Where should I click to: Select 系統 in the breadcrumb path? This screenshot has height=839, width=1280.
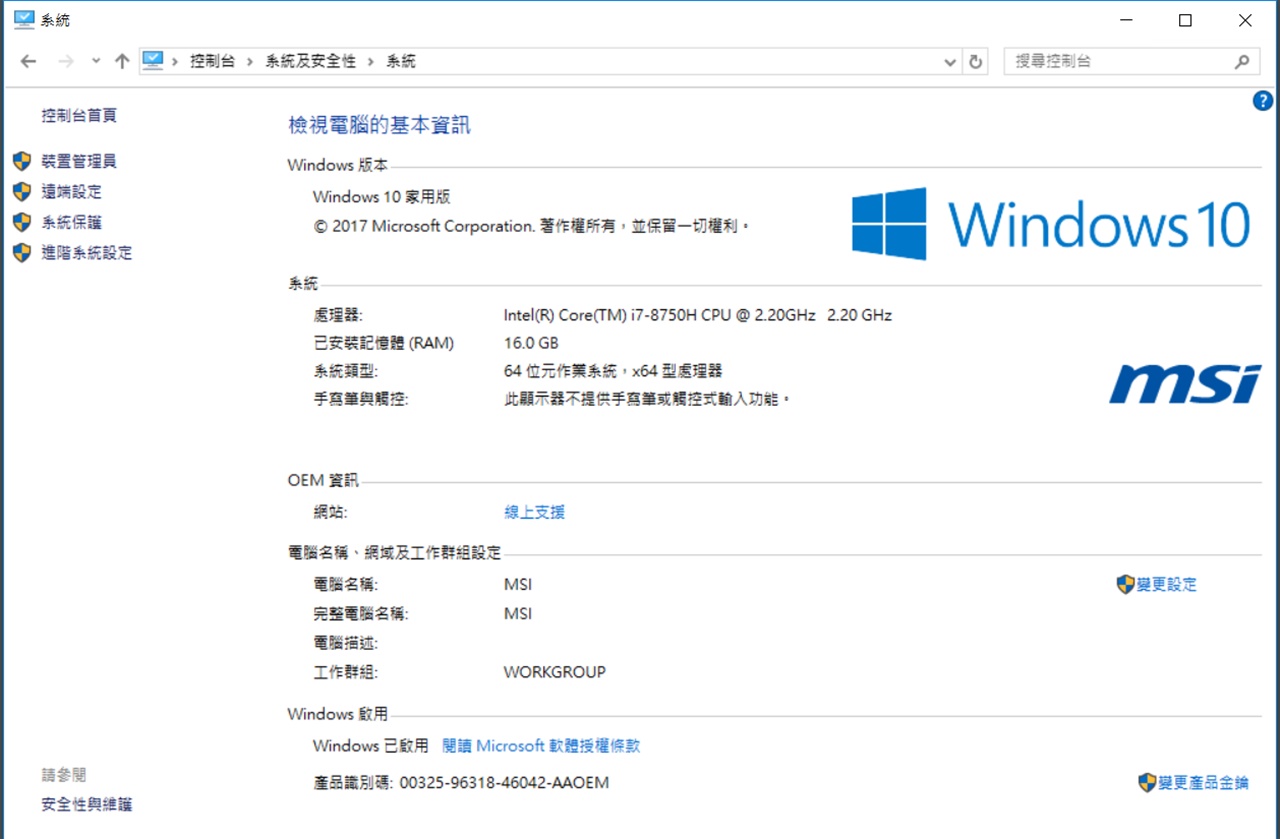401,61
